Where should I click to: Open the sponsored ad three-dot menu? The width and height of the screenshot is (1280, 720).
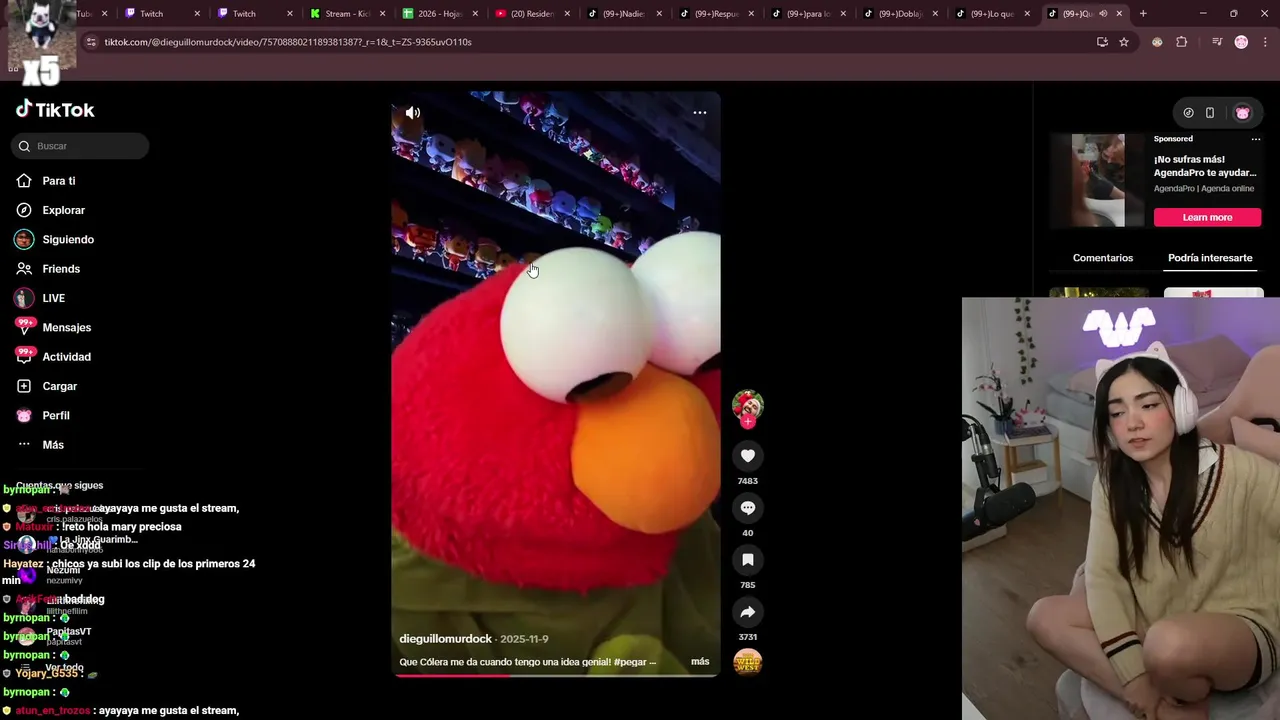[x=1256, y=139]
